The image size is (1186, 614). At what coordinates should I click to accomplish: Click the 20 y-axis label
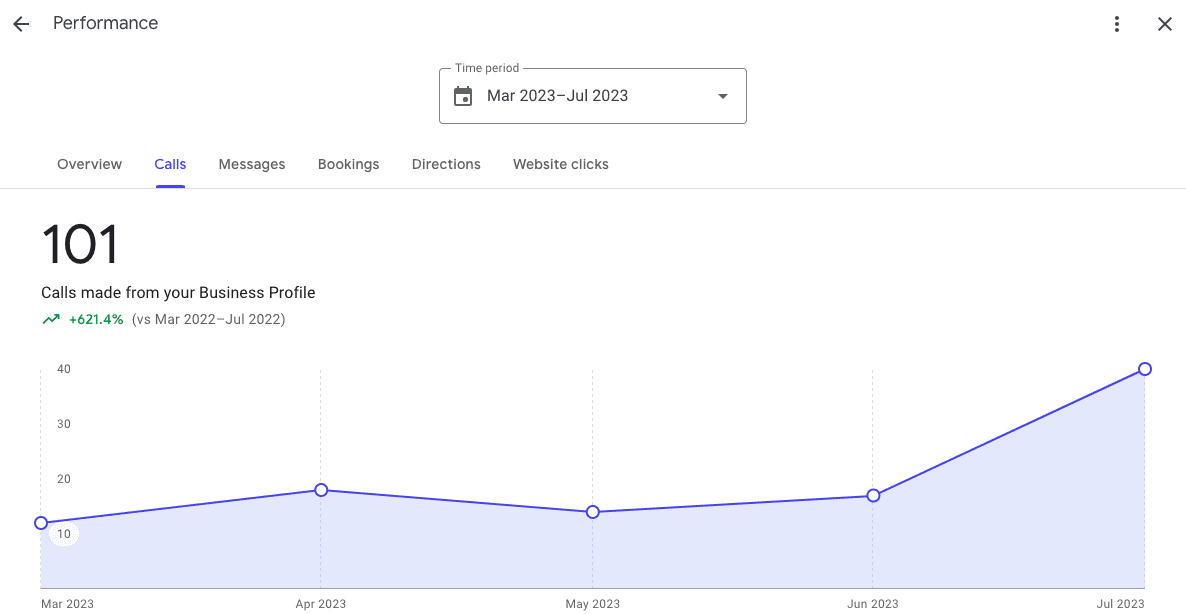click(64, 479)
